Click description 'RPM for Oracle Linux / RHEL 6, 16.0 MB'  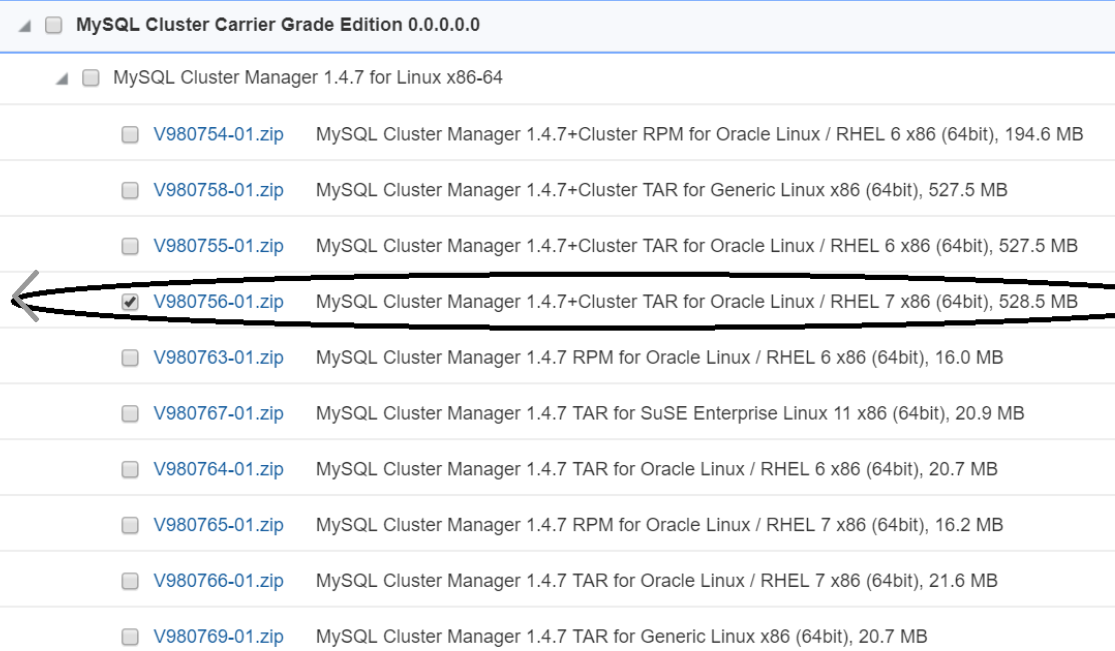click(659, 357)
